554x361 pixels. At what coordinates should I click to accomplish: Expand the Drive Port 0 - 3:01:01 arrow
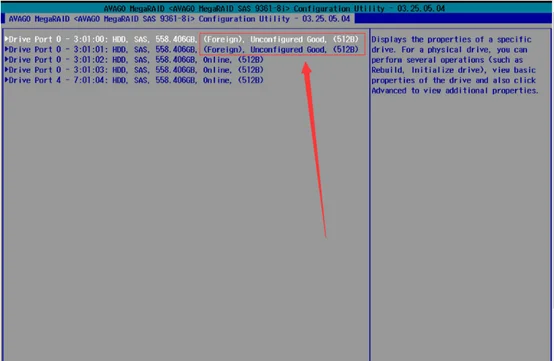(6, 49)
